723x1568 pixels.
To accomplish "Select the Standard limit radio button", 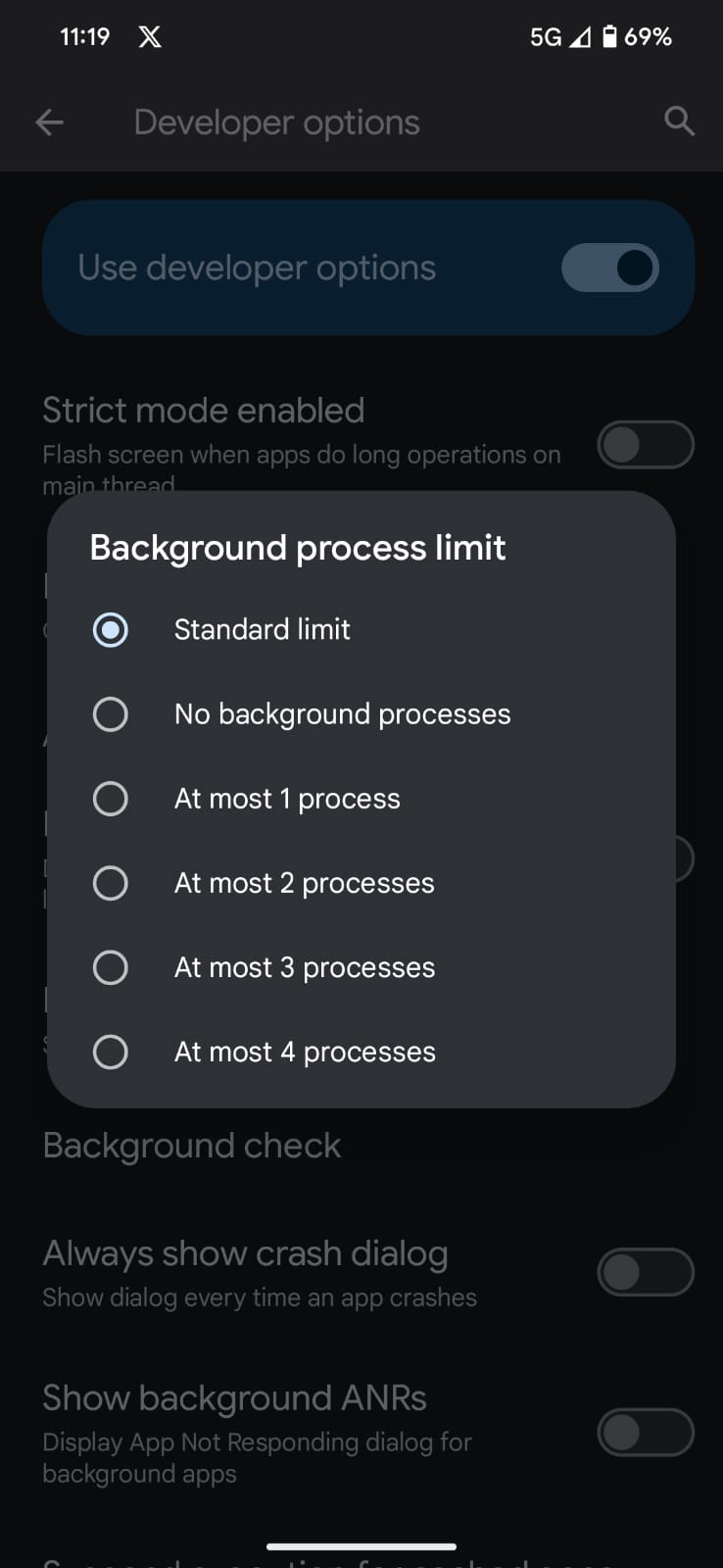I will click(110, 629).
